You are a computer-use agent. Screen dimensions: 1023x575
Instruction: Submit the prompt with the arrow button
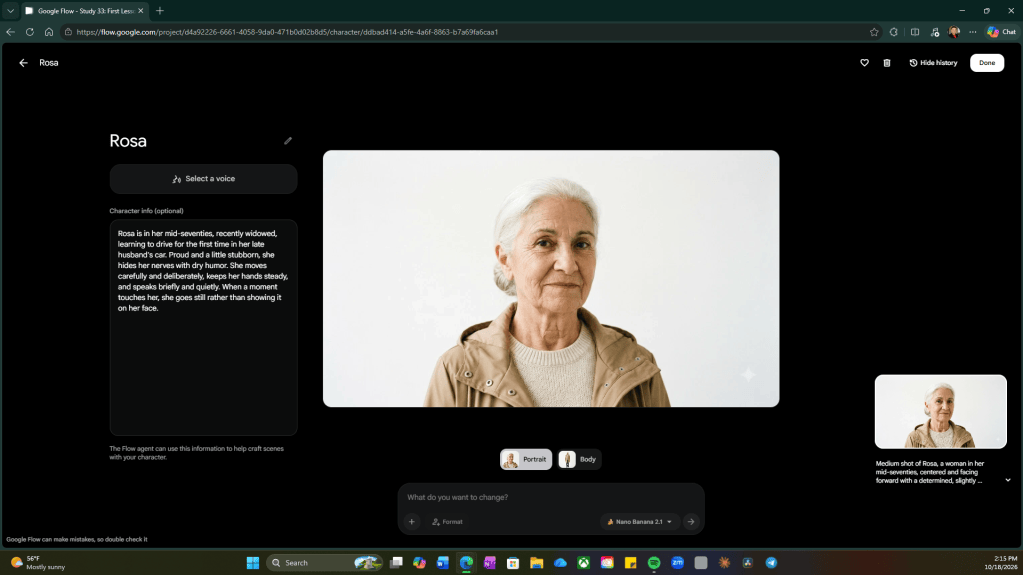pos(691,521)
